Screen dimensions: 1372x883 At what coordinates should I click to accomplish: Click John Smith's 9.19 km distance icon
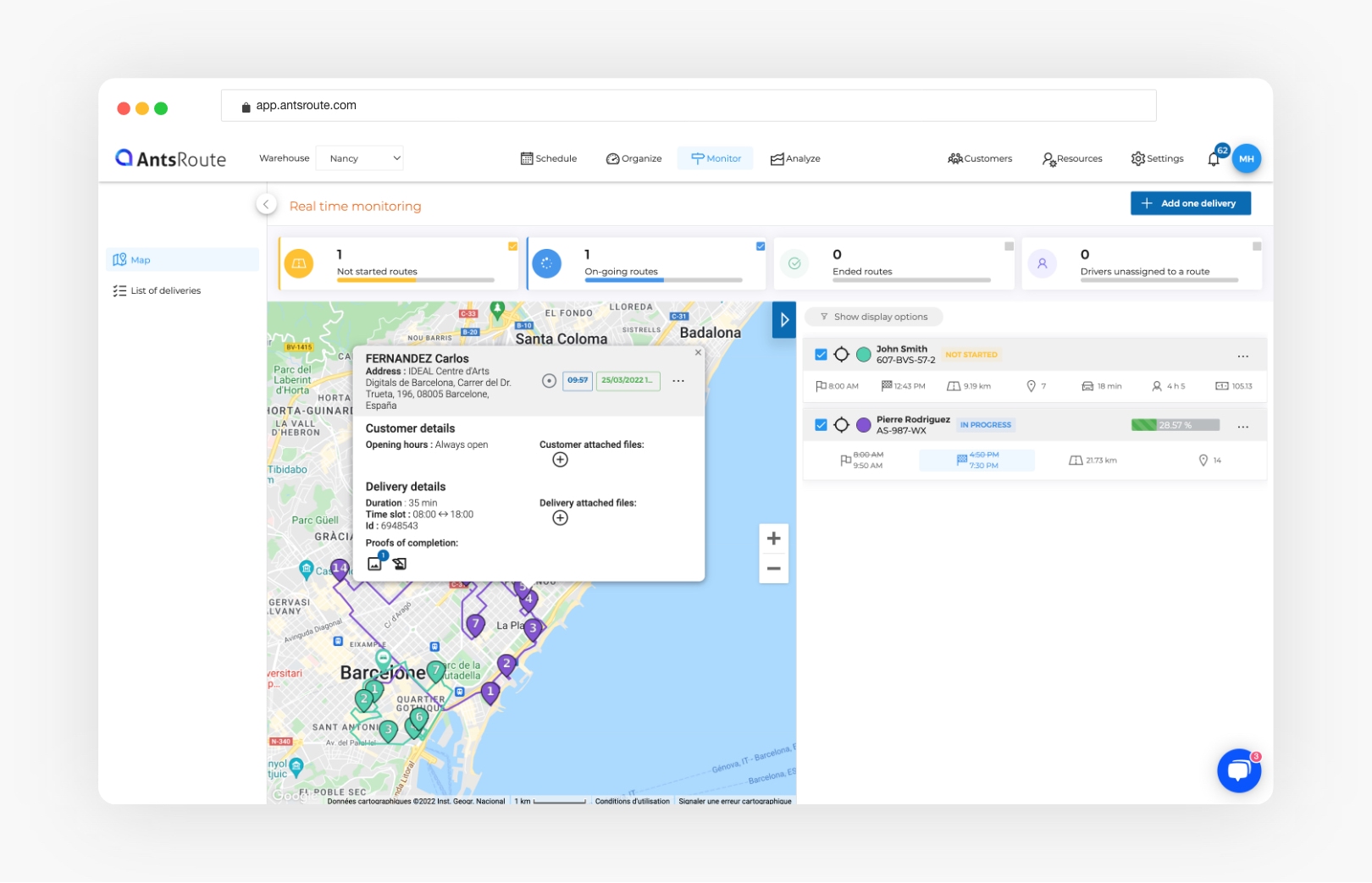click(954, 386)
